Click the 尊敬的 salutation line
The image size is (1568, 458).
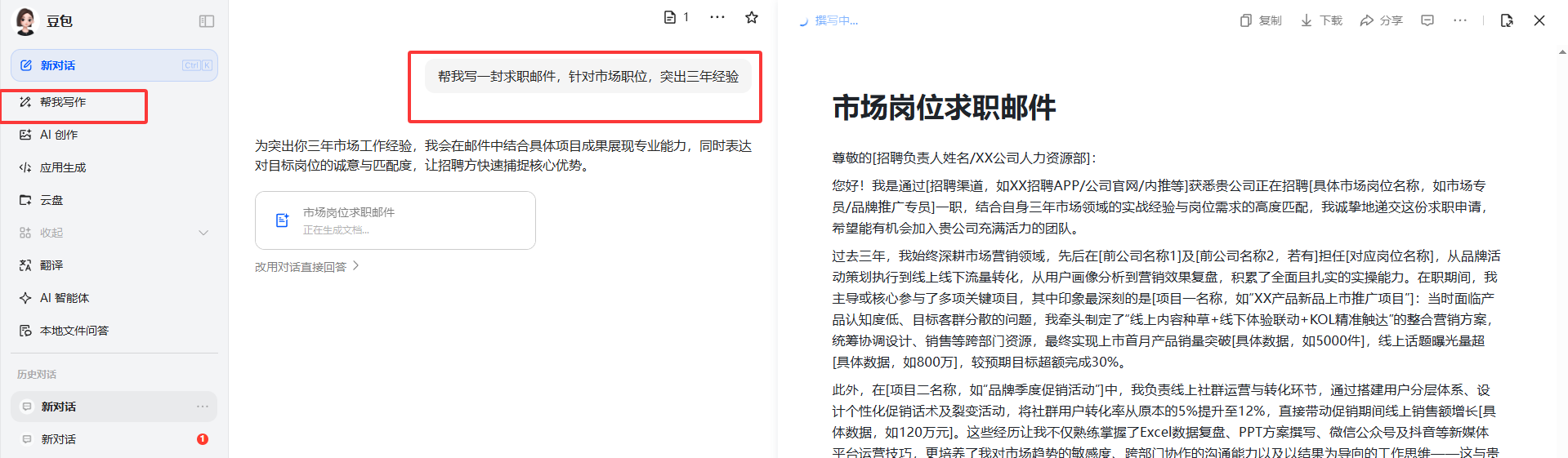[x=964, y=158]
